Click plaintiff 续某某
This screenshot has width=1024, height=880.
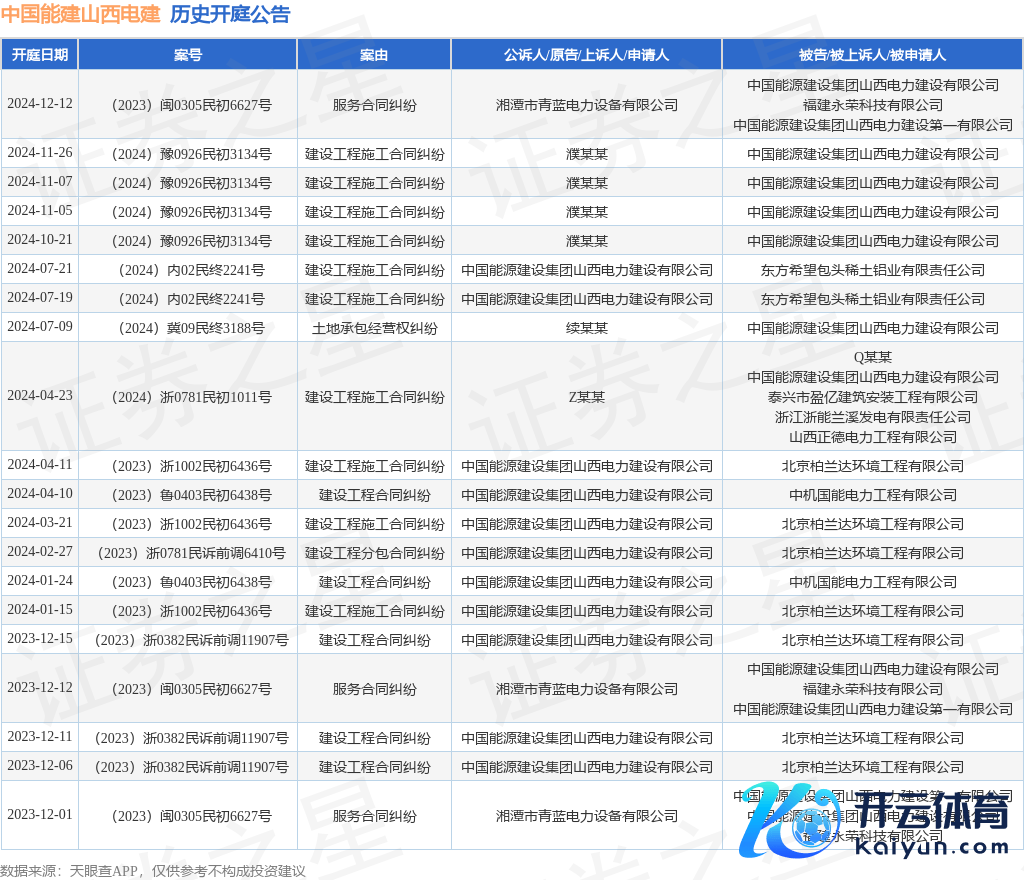(586, 328)
